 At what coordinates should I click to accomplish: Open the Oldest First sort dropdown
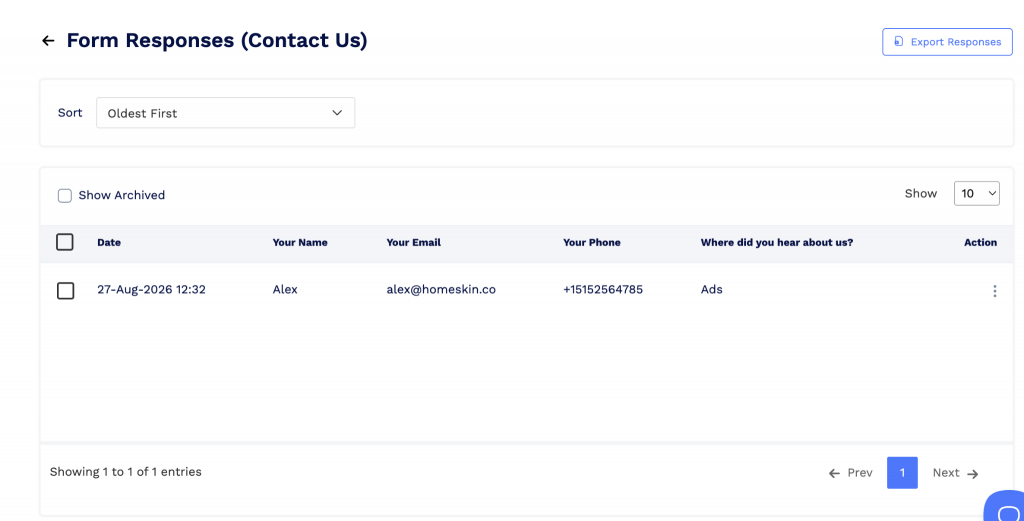click(x=225, y=113)
